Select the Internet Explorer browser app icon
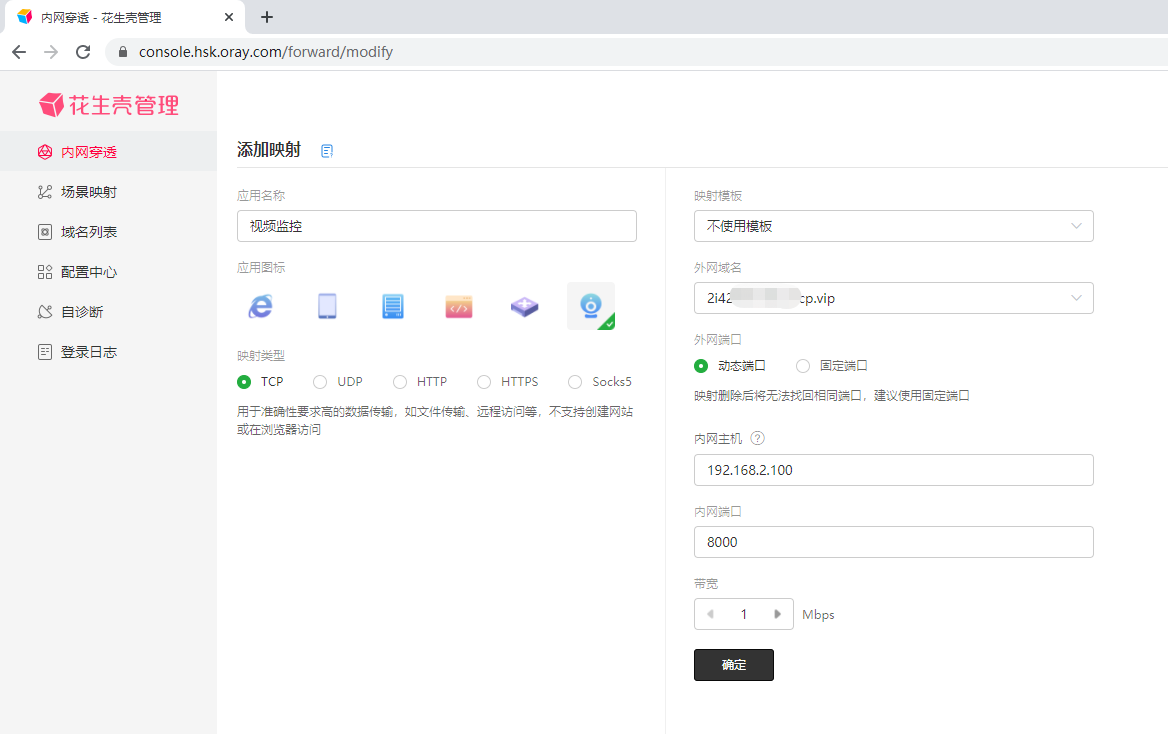Screen dimensions: 1168x734 261,306
